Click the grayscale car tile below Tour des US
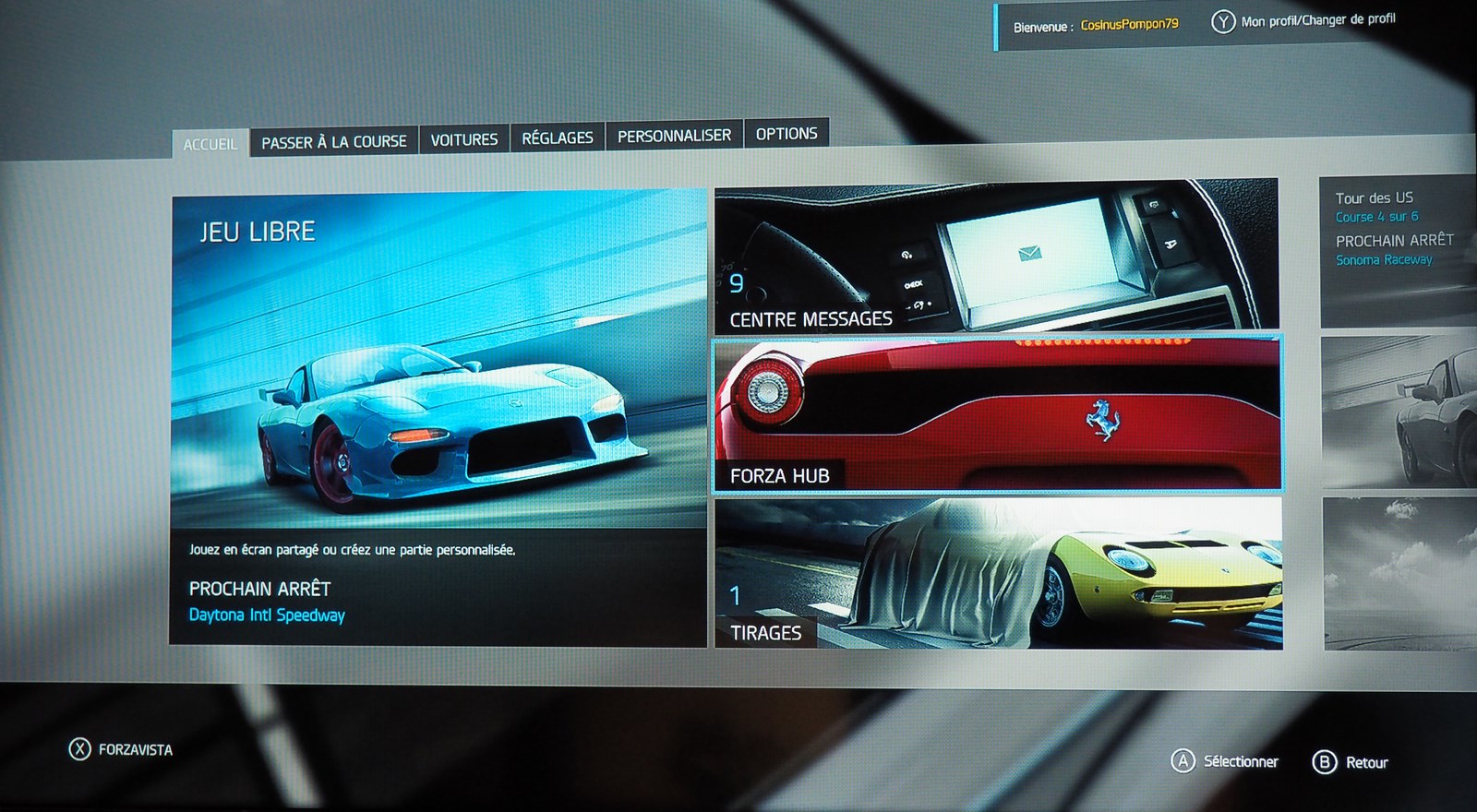Screen dimensions: 1477x812 point(1399,412)
